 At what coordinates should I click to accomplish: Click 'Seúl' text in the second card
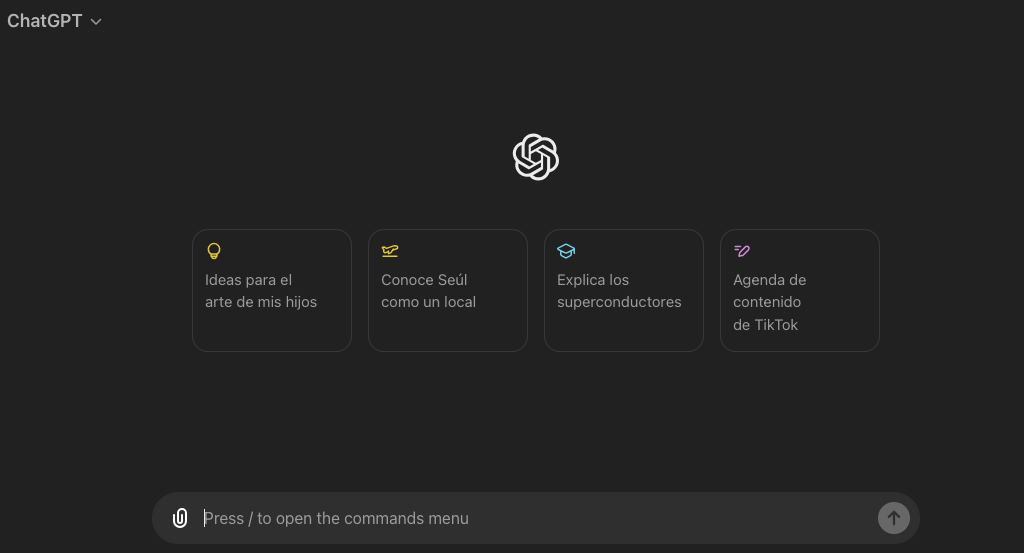(453, 279)
